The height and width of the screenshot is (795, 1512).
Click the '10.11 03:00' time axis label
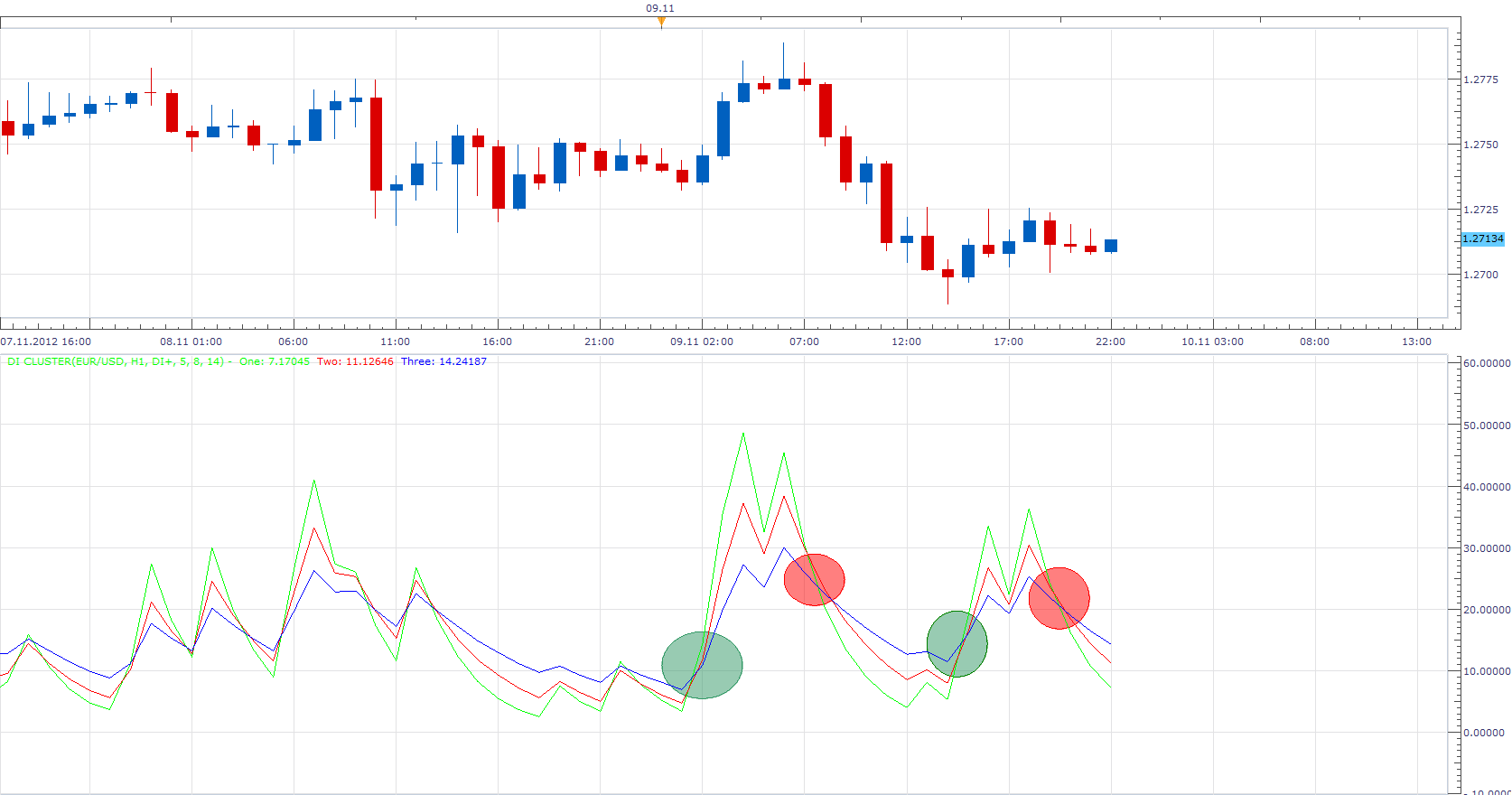tap(1212, 341)
